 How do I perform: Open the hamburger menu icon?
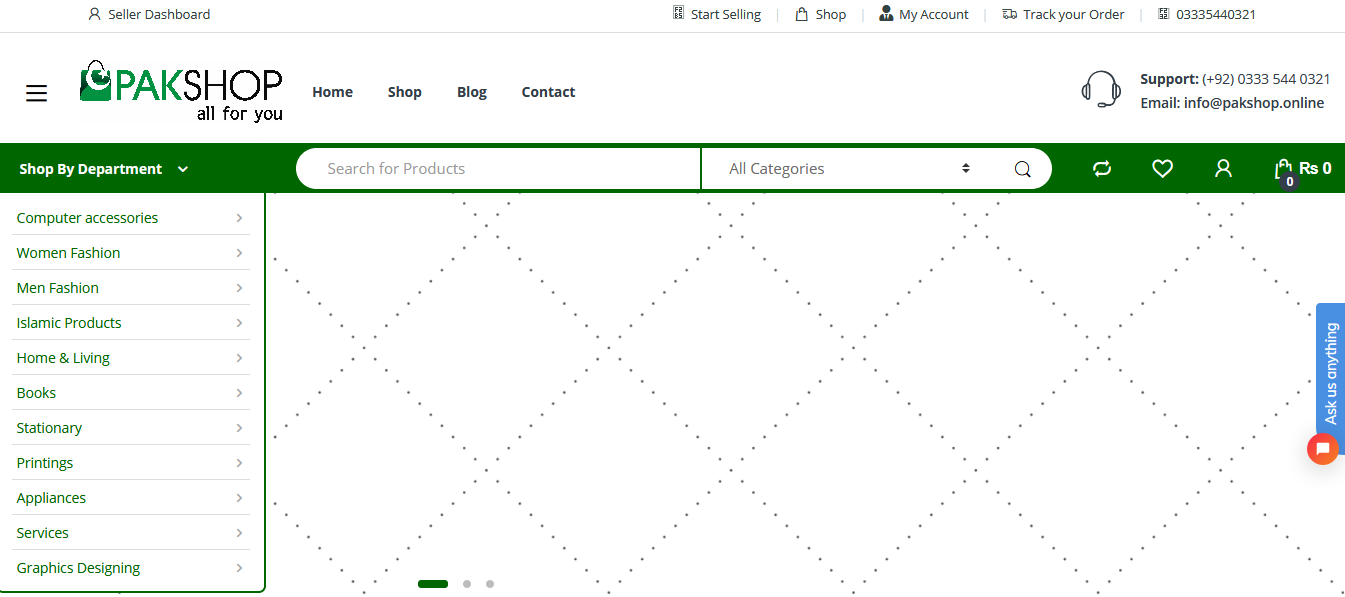tap(37, 93)
